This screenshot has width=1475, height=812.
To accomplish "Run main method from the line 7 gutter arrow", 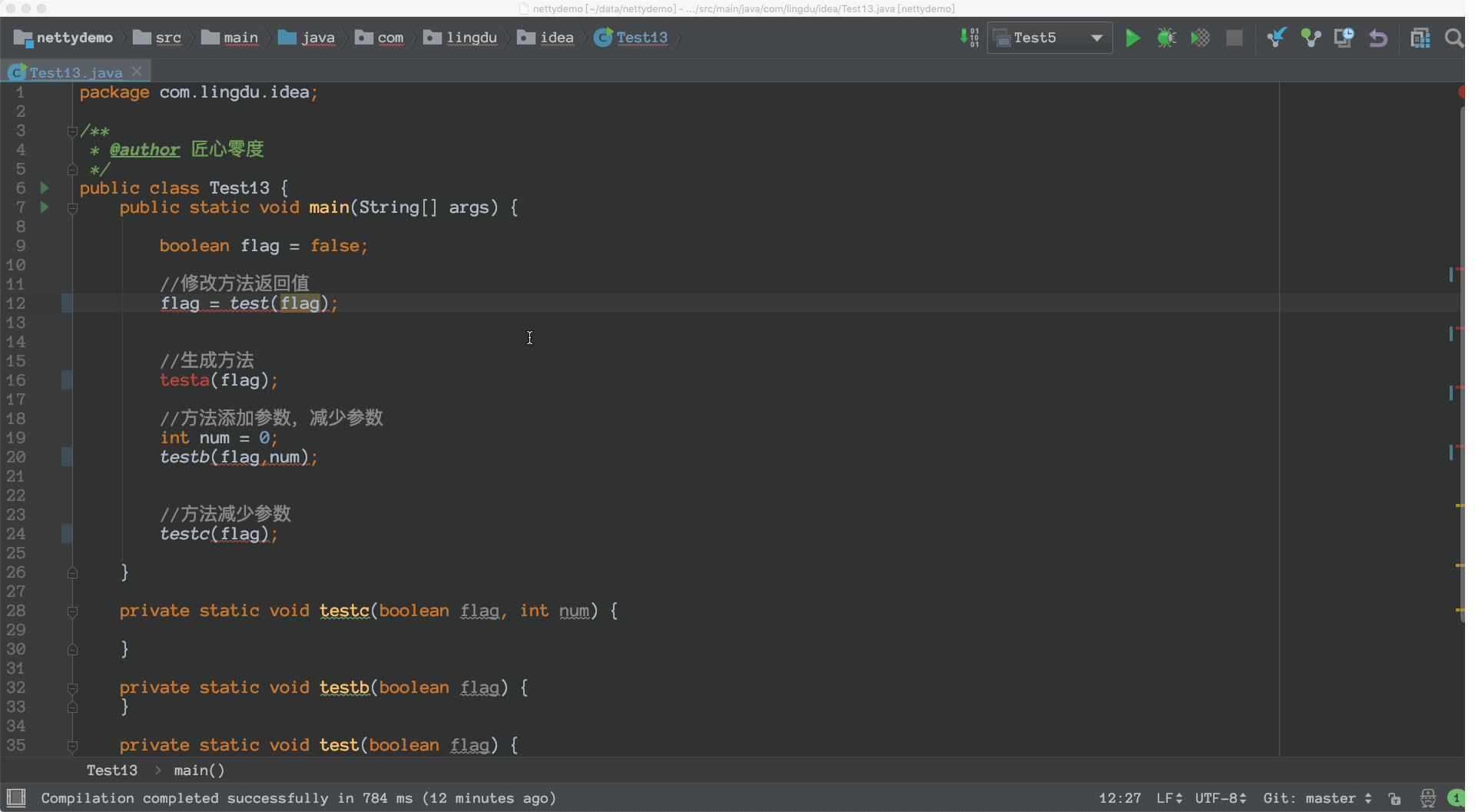I will click(x=44, y=207).
